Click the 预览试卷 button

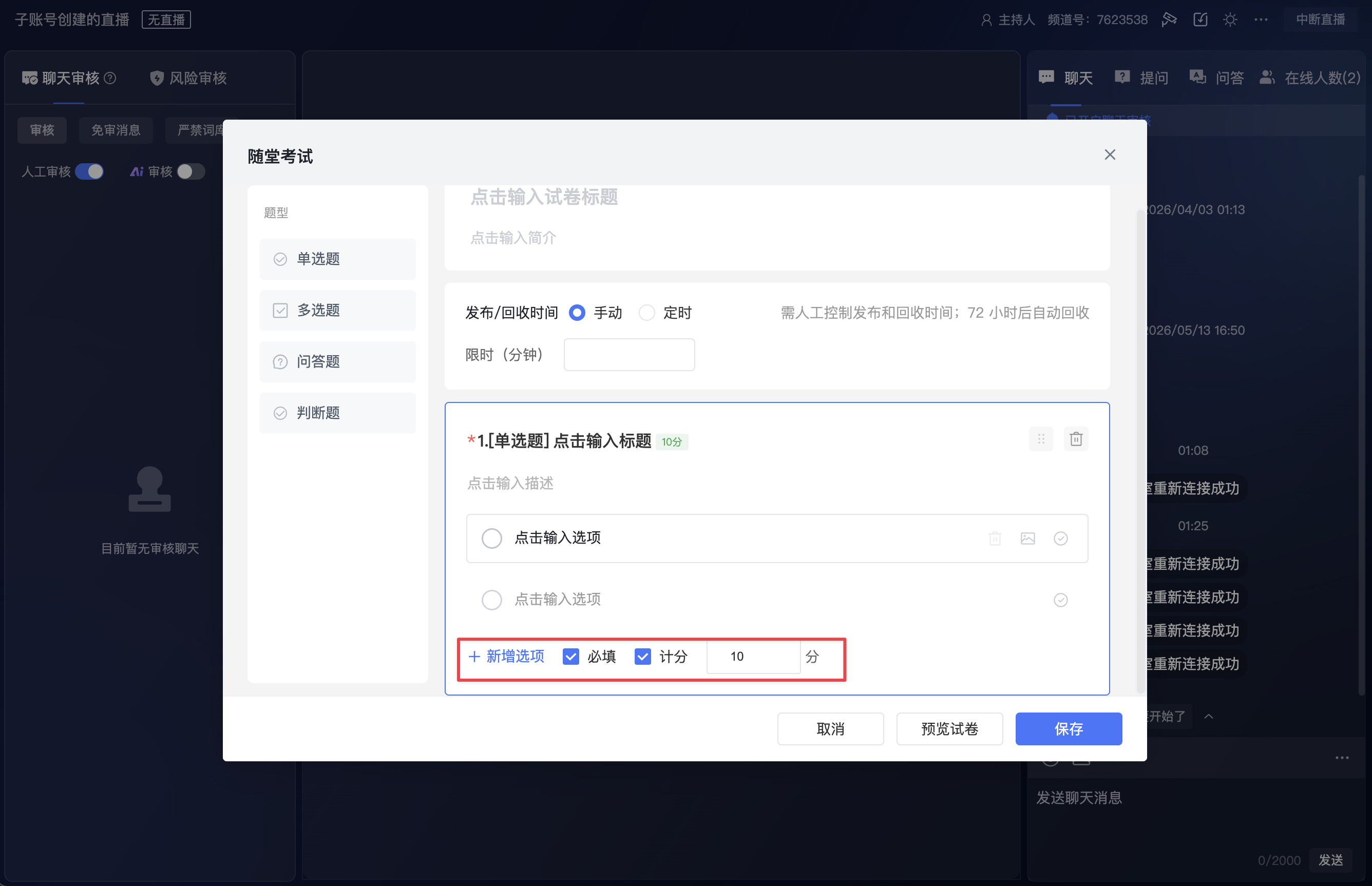(x=949, y=729)
